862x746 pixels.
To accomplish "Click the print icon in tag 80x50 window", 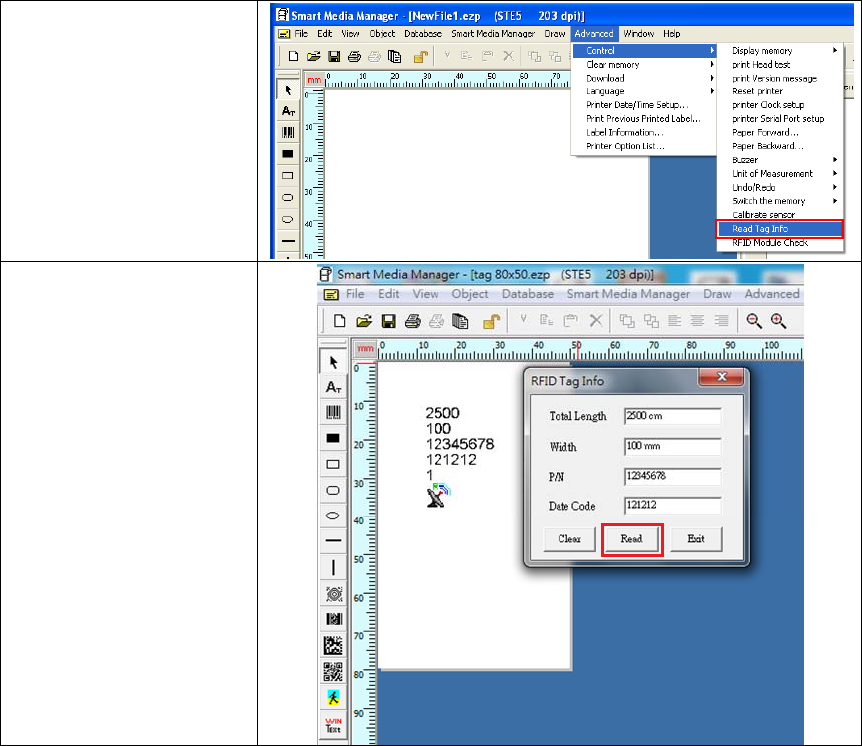I will 413,321.
